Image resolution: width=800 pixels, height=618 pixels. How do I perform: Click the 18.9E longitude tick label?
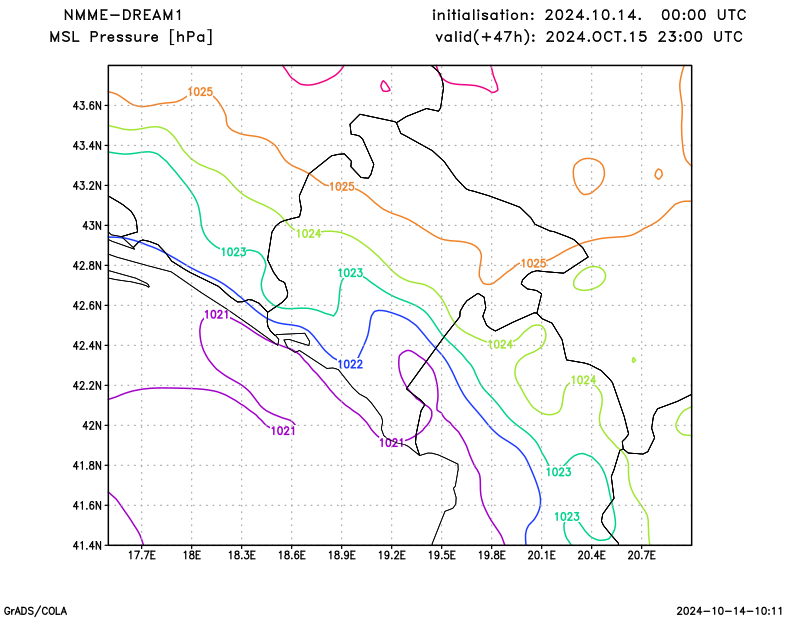tap(342, 556)
